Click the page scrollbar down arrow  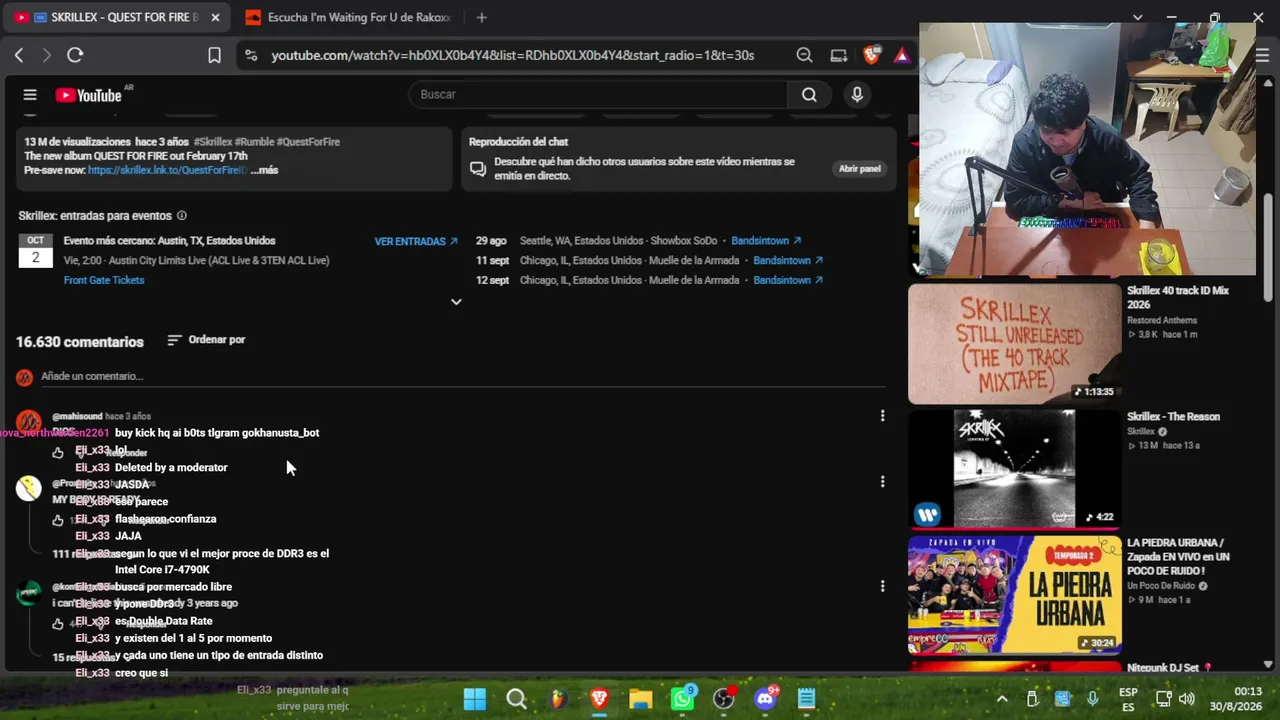[1269, 664]
